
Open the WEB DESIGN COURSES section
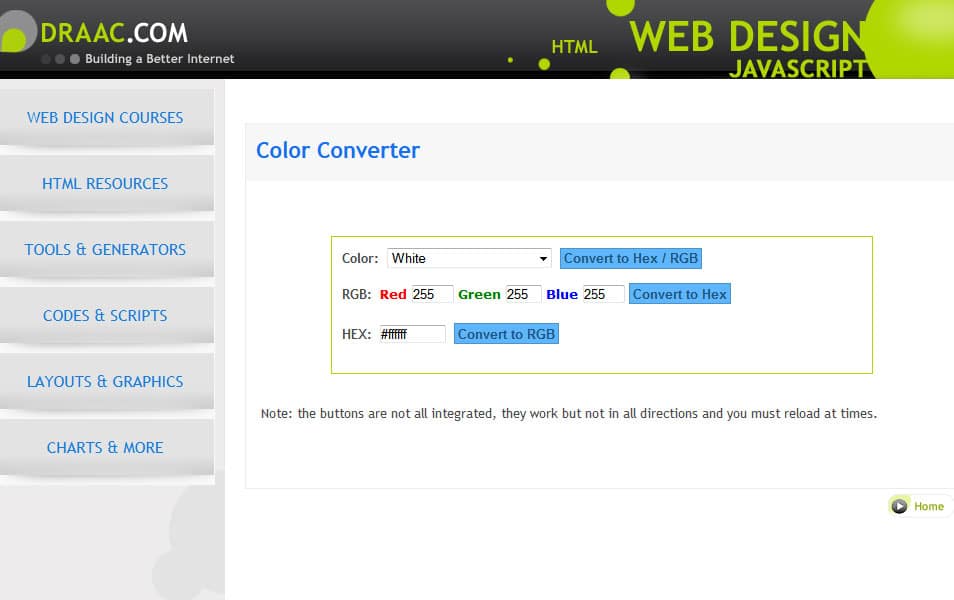coord(105,117)
